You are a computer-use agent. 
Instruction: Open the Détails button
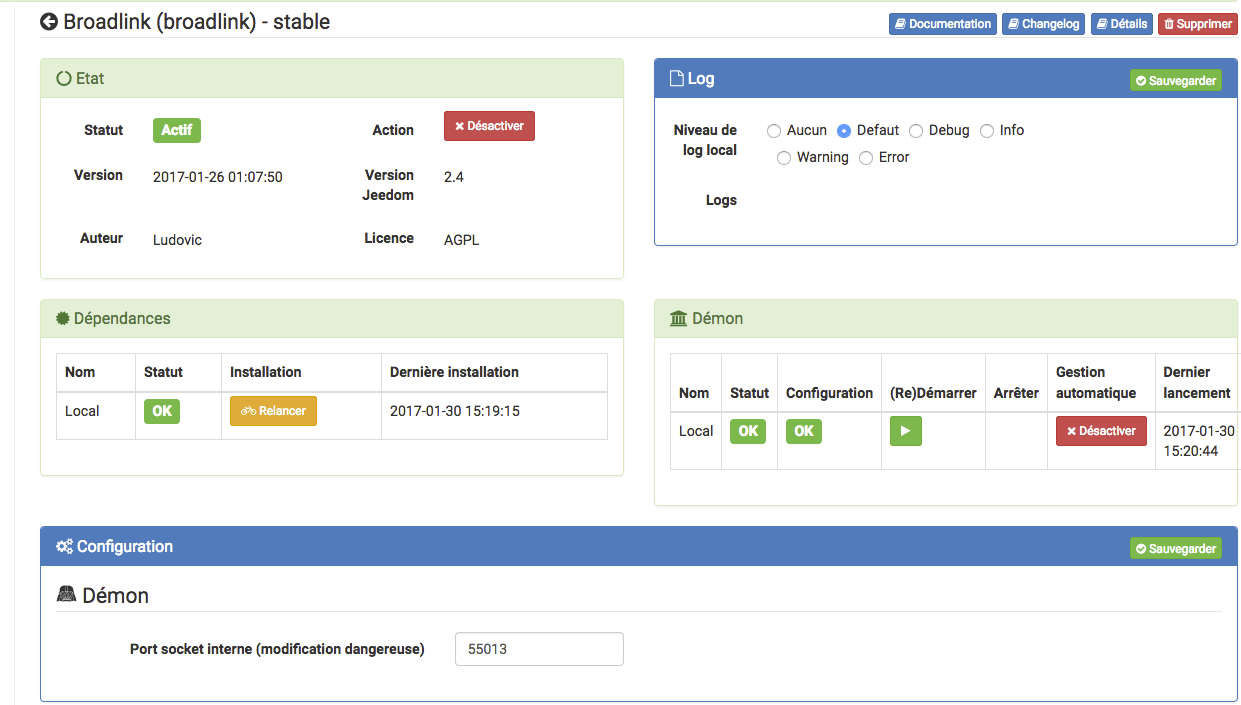click(1122, 24)
